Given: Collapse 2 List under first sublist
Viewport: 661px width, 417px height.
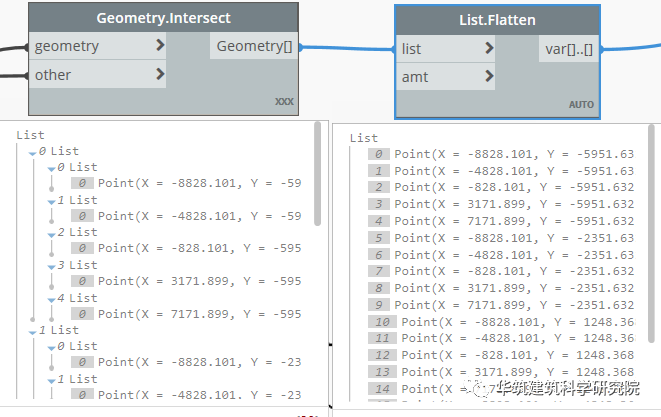Looking at the screenshot, I should point(51,235).
